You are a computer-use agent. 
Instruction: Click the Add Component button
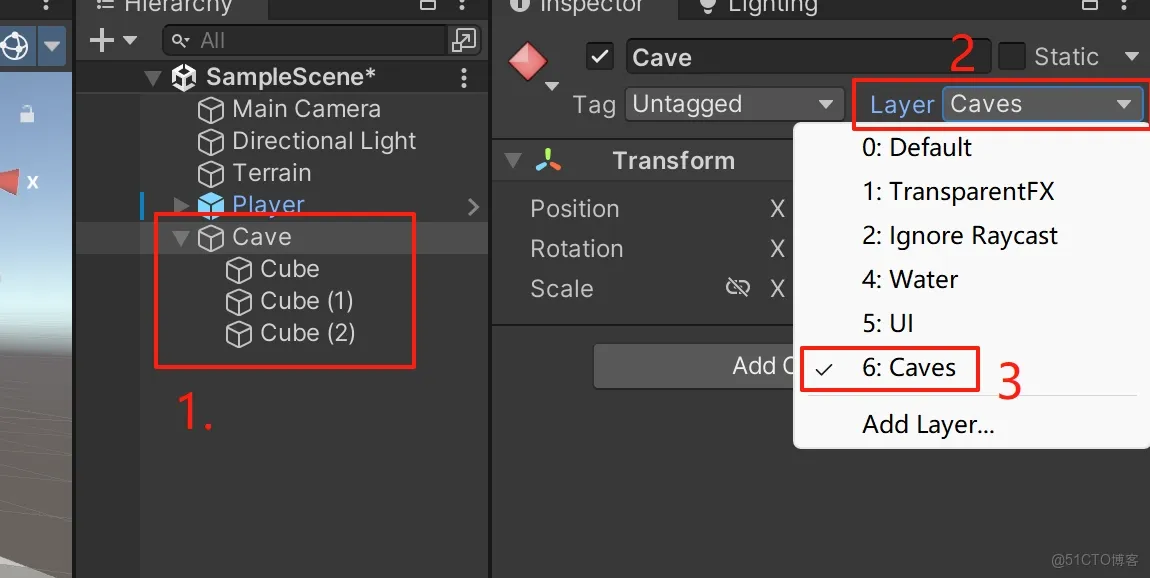pos(700,366)
